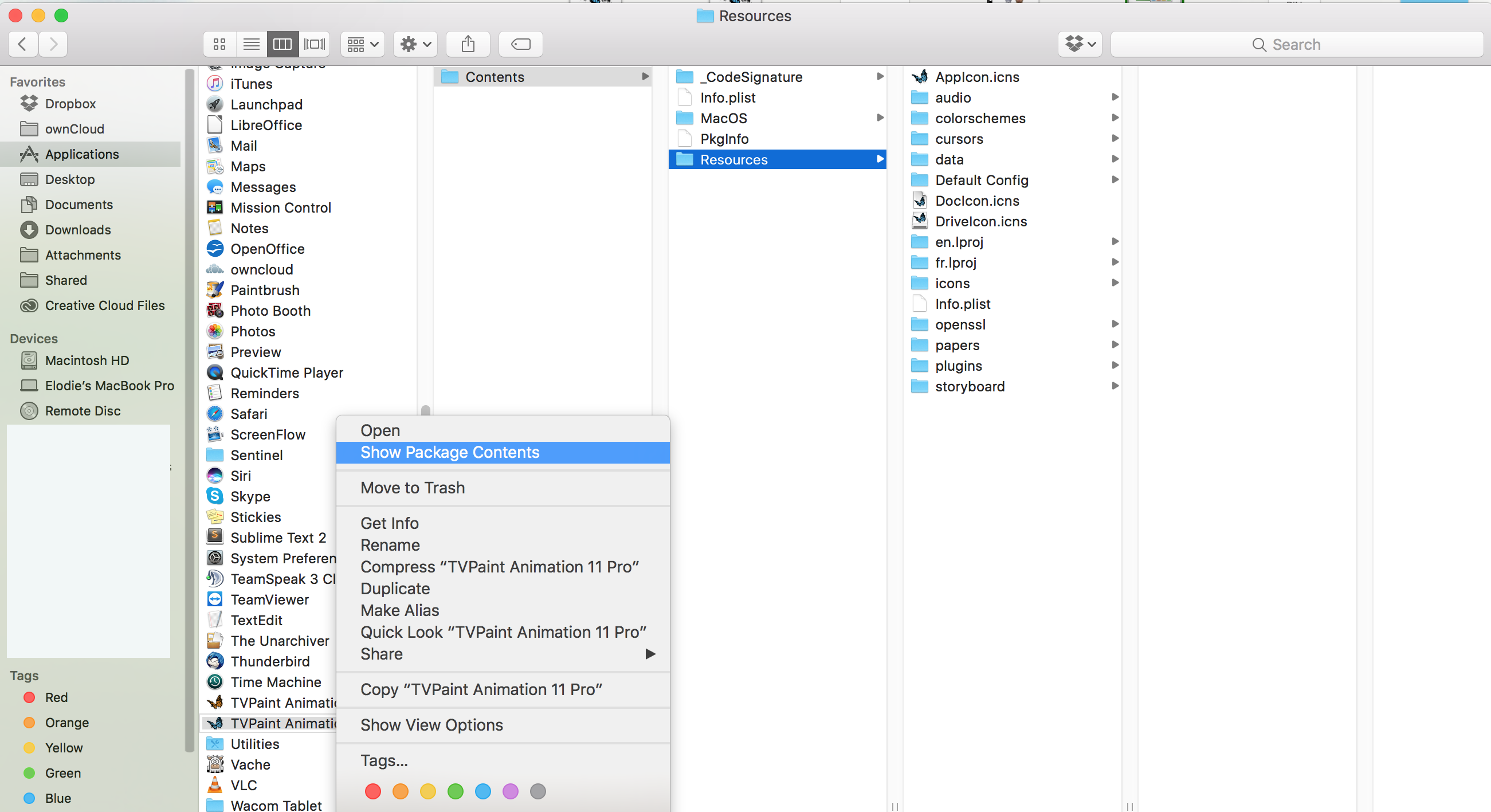Open the Dropbox toolbar dropdown
This screenshot has width=1491, height=812.
pos(1080,44)
